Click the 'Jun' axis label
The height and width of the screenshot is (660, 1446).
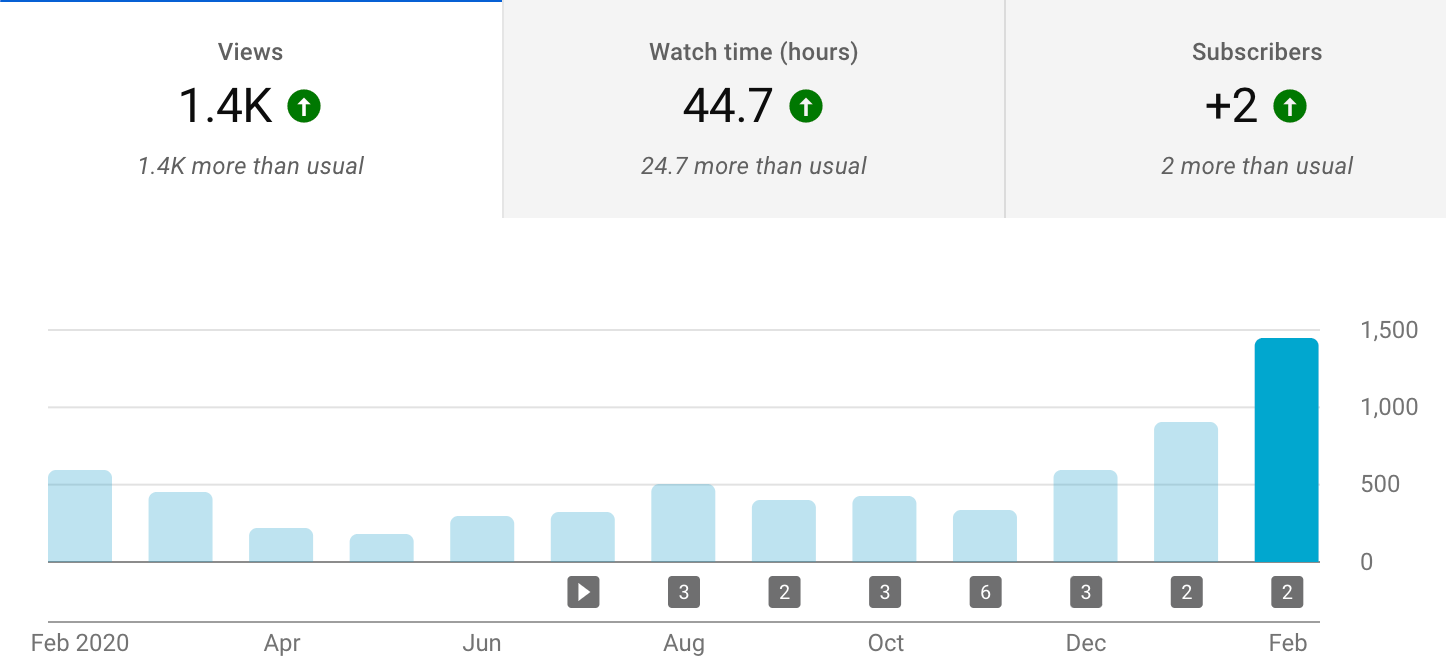coord(482,643)
